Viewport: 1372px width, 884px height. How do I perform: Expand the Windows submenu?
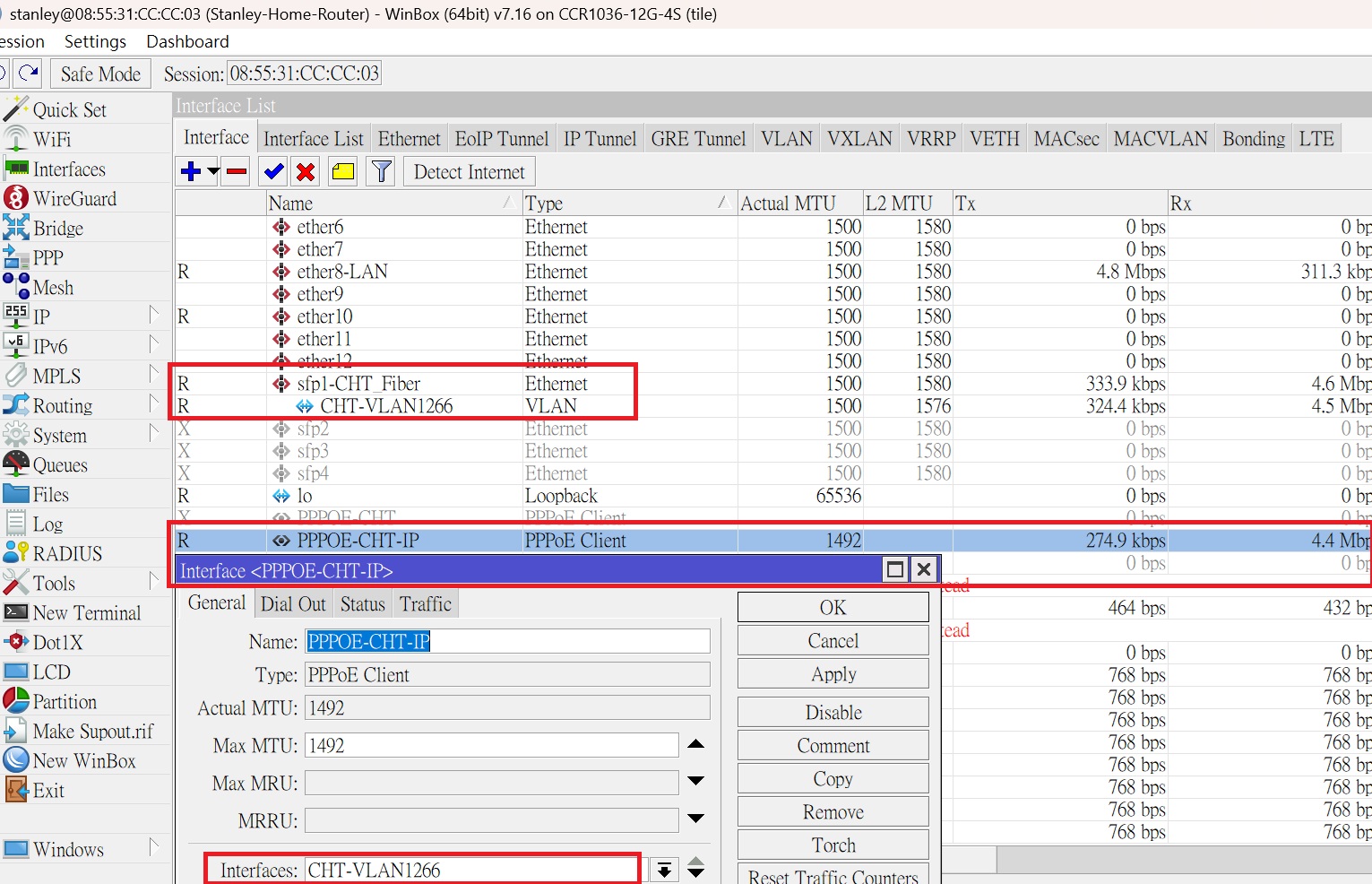[154, 848]
